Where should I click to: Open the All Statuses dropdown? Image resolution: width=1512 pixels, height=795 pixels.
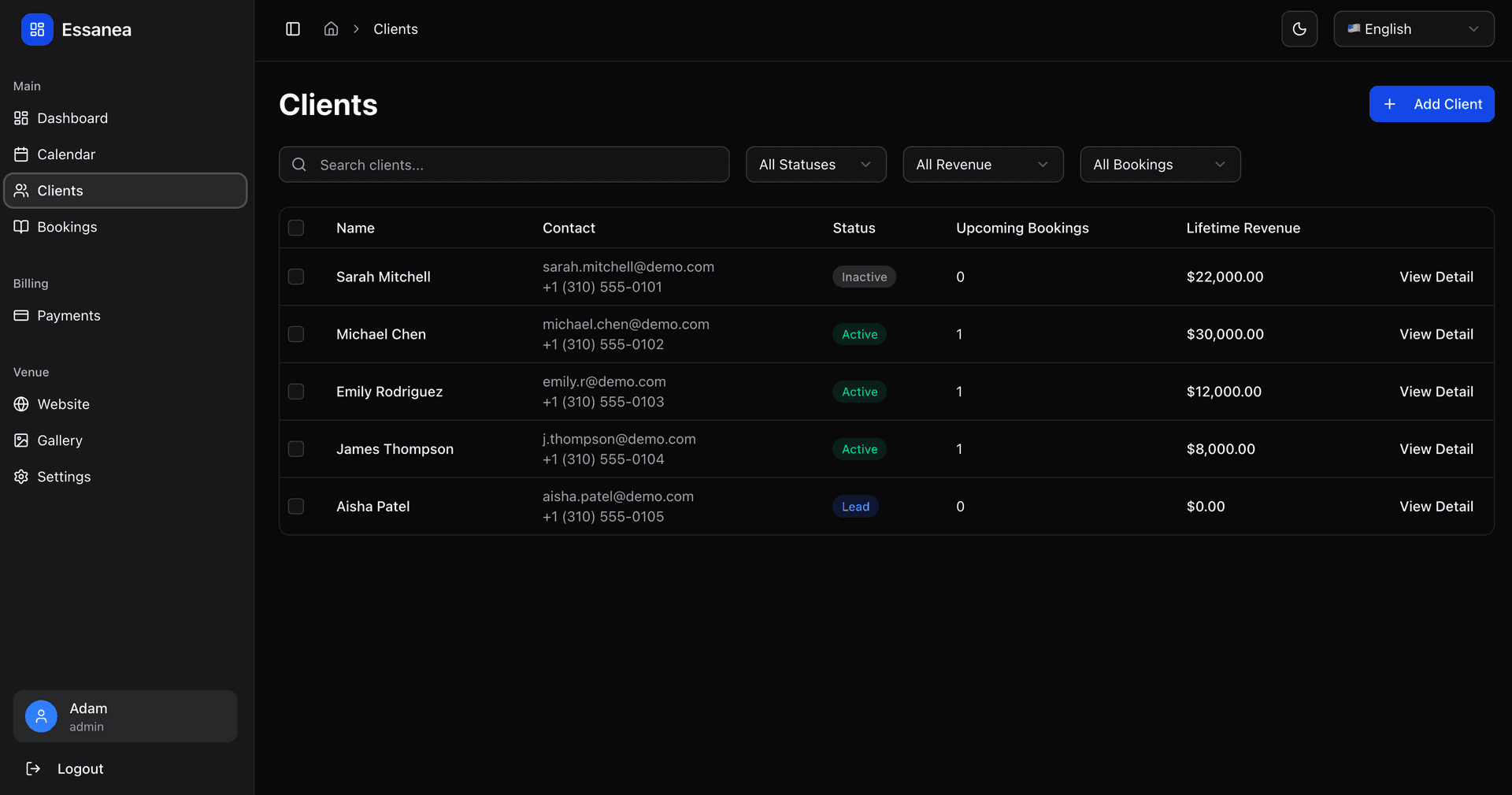click(x=816, y=164)
